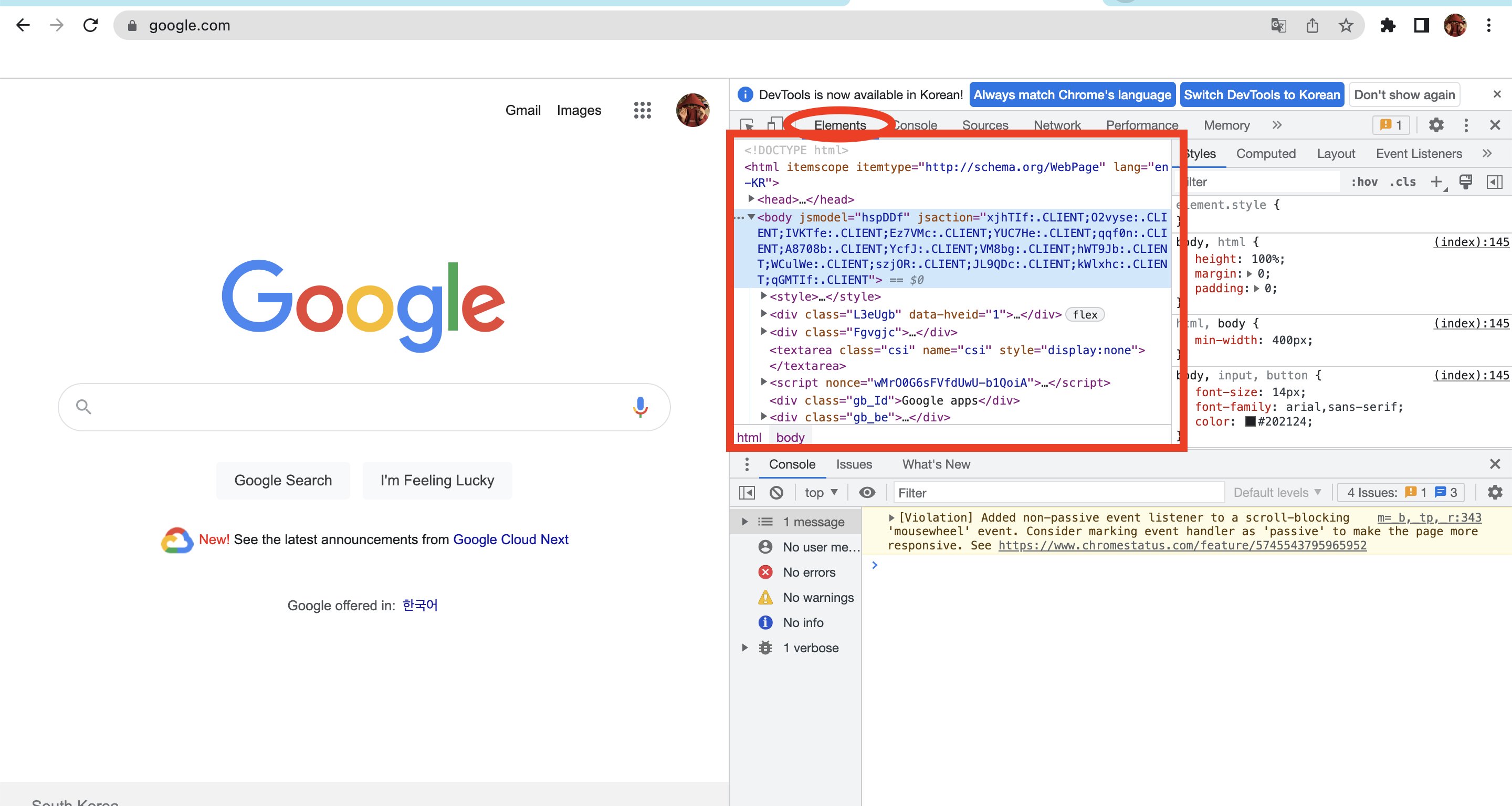The image size is (1512, 806).
Task: Collapse the body element node
Action: 751,217
